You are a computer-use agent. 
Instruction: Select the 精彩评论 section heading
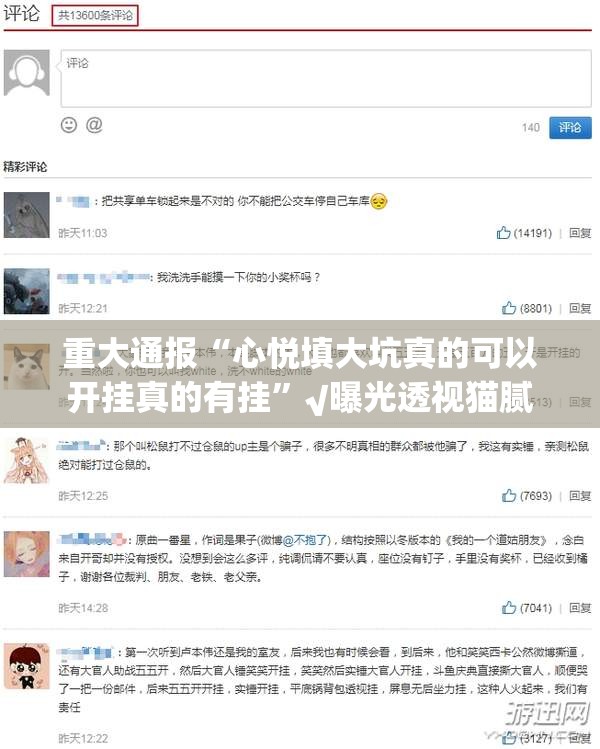[x=25, y=167]
